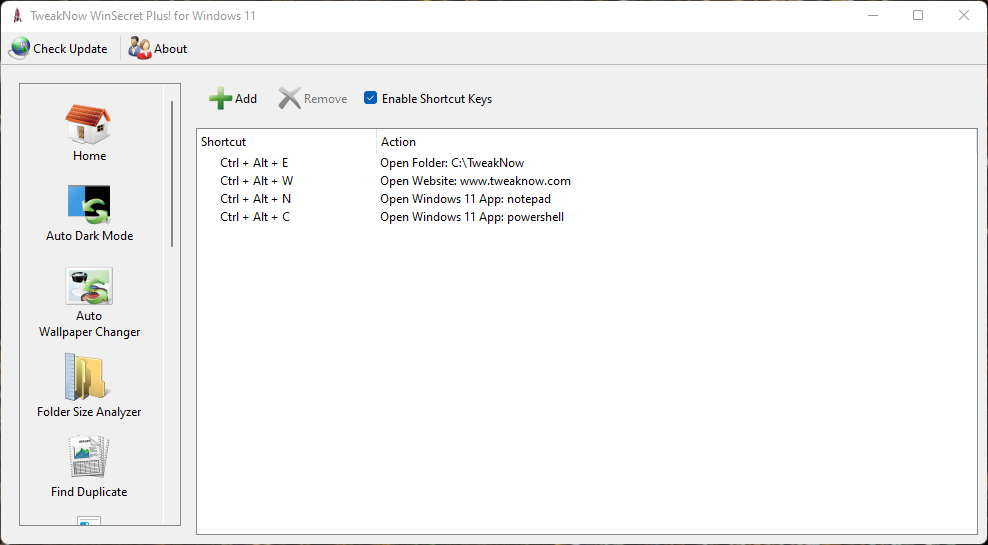Click the Auto Wallpaper Changer label
The width and height of the screenshot is (988, 545).
(89, 324)
